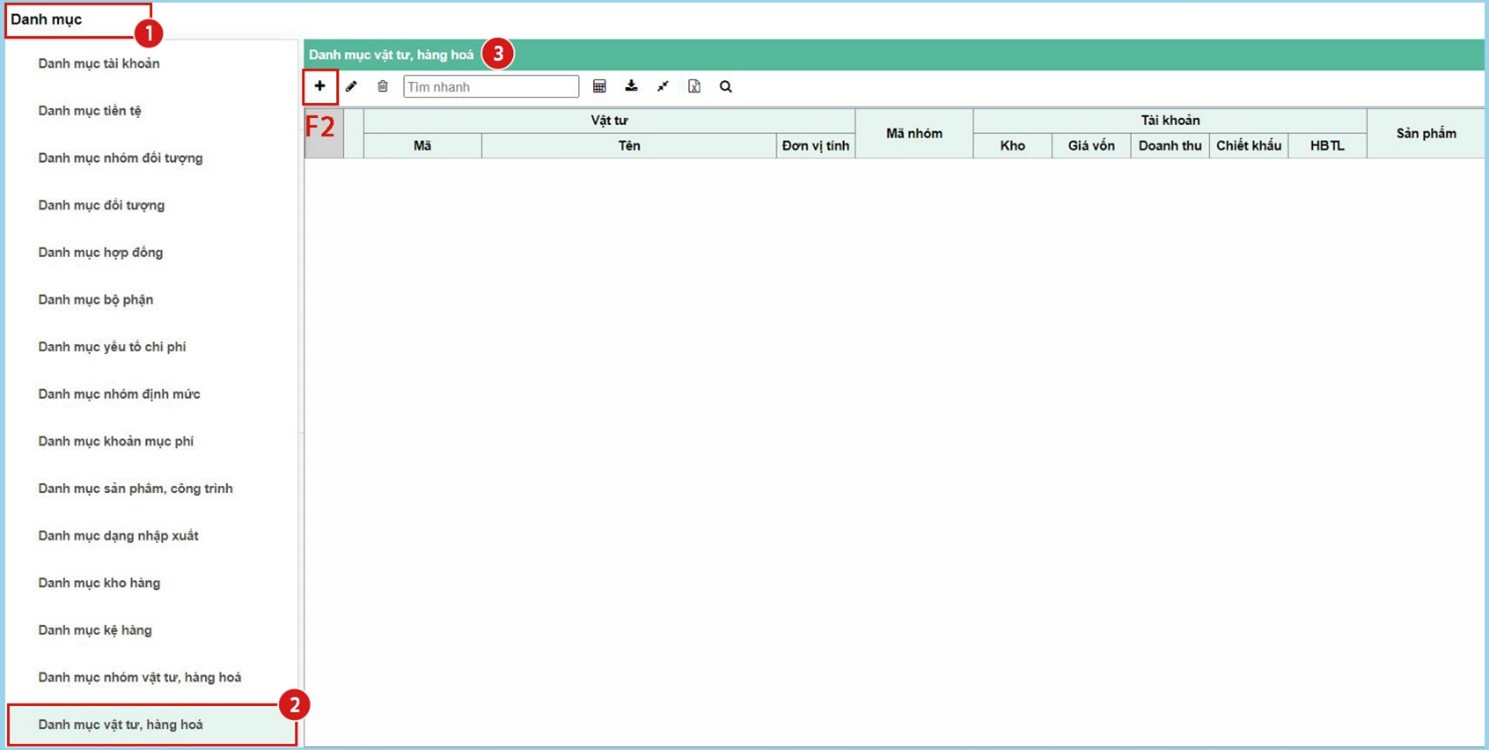Click the 'Mã nhóm' column header
The height and width of the screenshot is (750, 1489).
914,133
